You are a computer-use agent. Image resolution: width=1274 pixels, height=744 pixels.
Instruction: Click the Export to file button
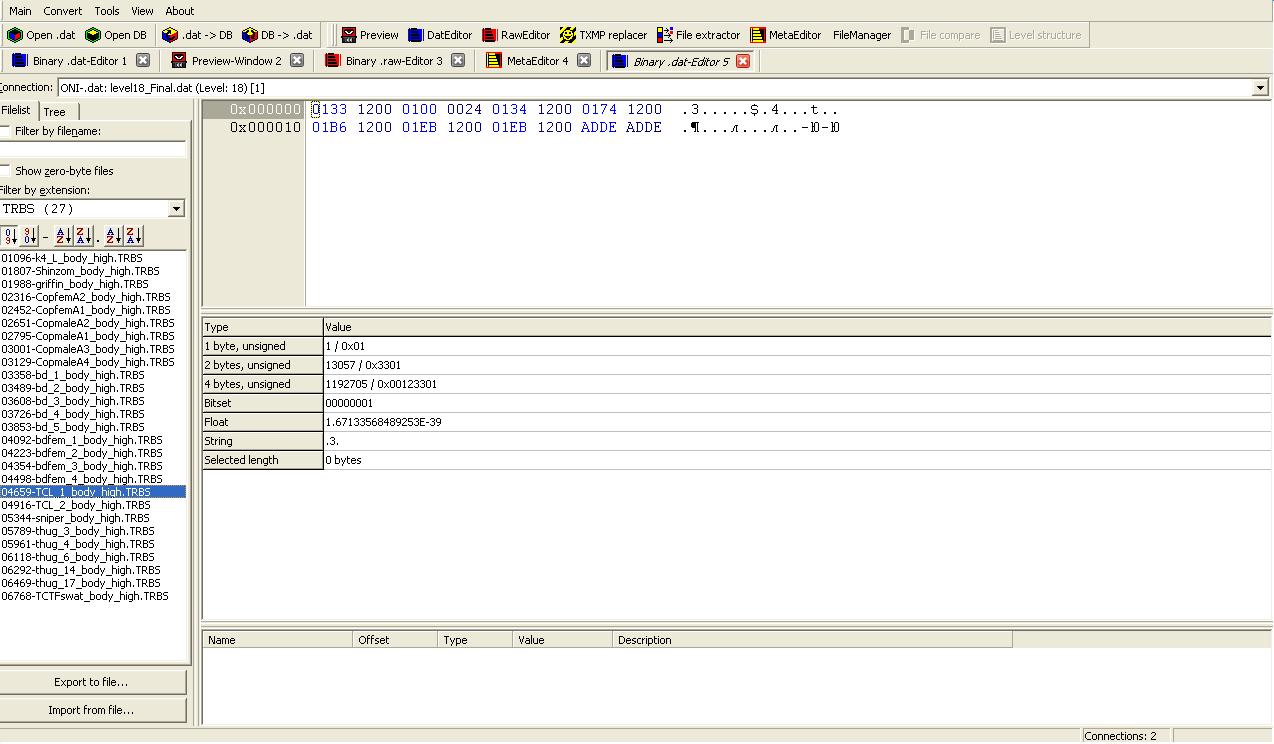[91, 682]
